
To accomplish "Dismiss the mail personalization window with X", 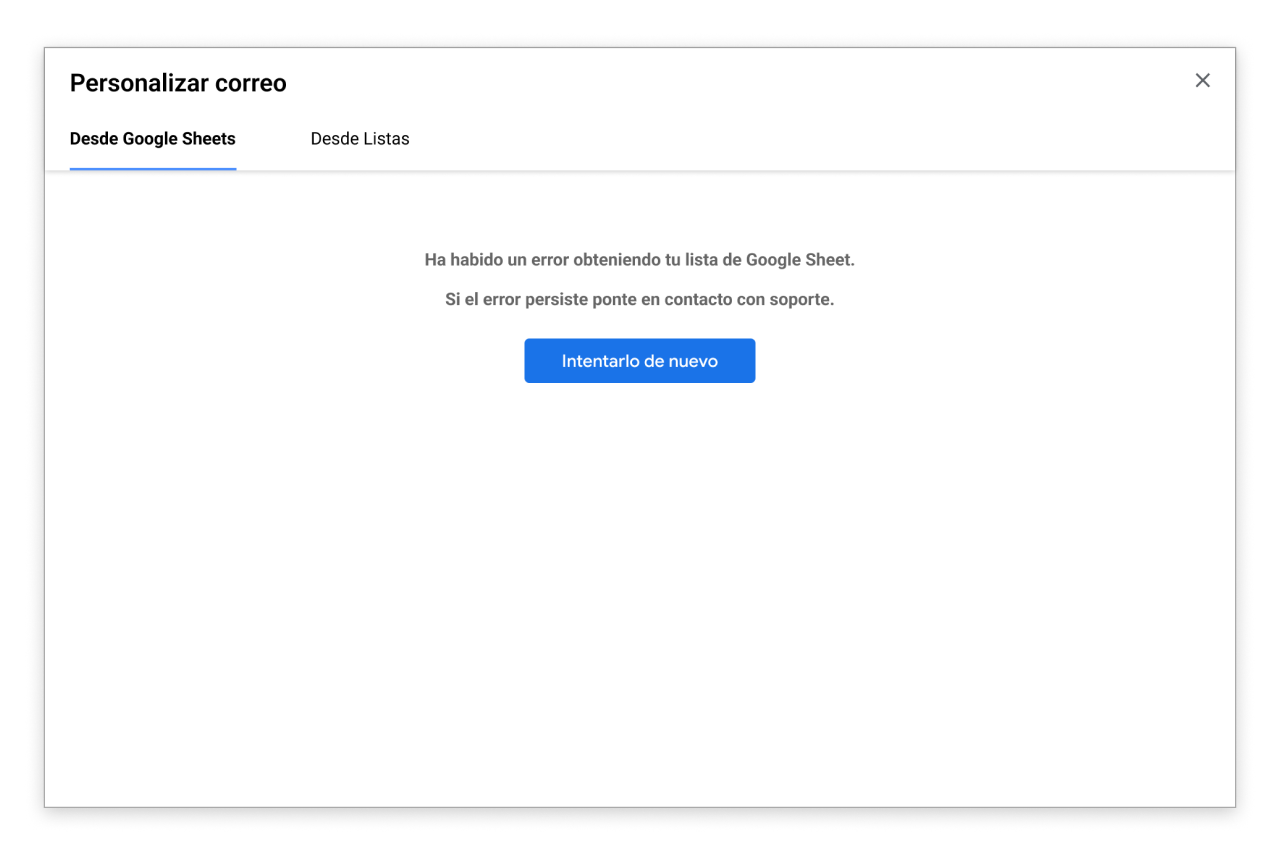I will 1202,81.
